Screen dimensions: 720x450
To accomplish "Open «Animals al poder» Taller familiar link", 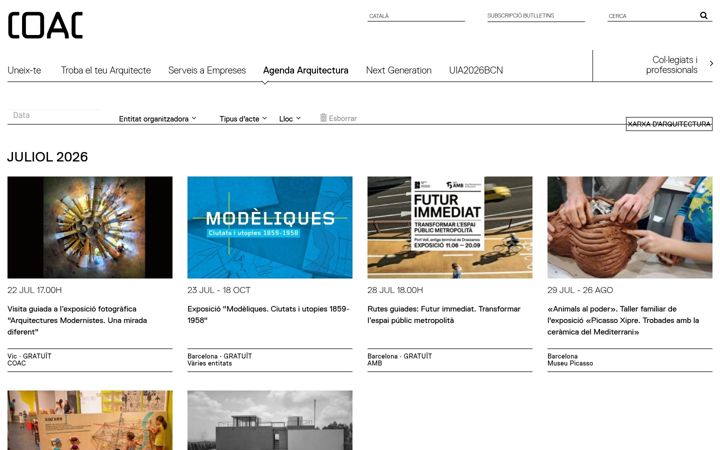I will [x=623, y=320].
